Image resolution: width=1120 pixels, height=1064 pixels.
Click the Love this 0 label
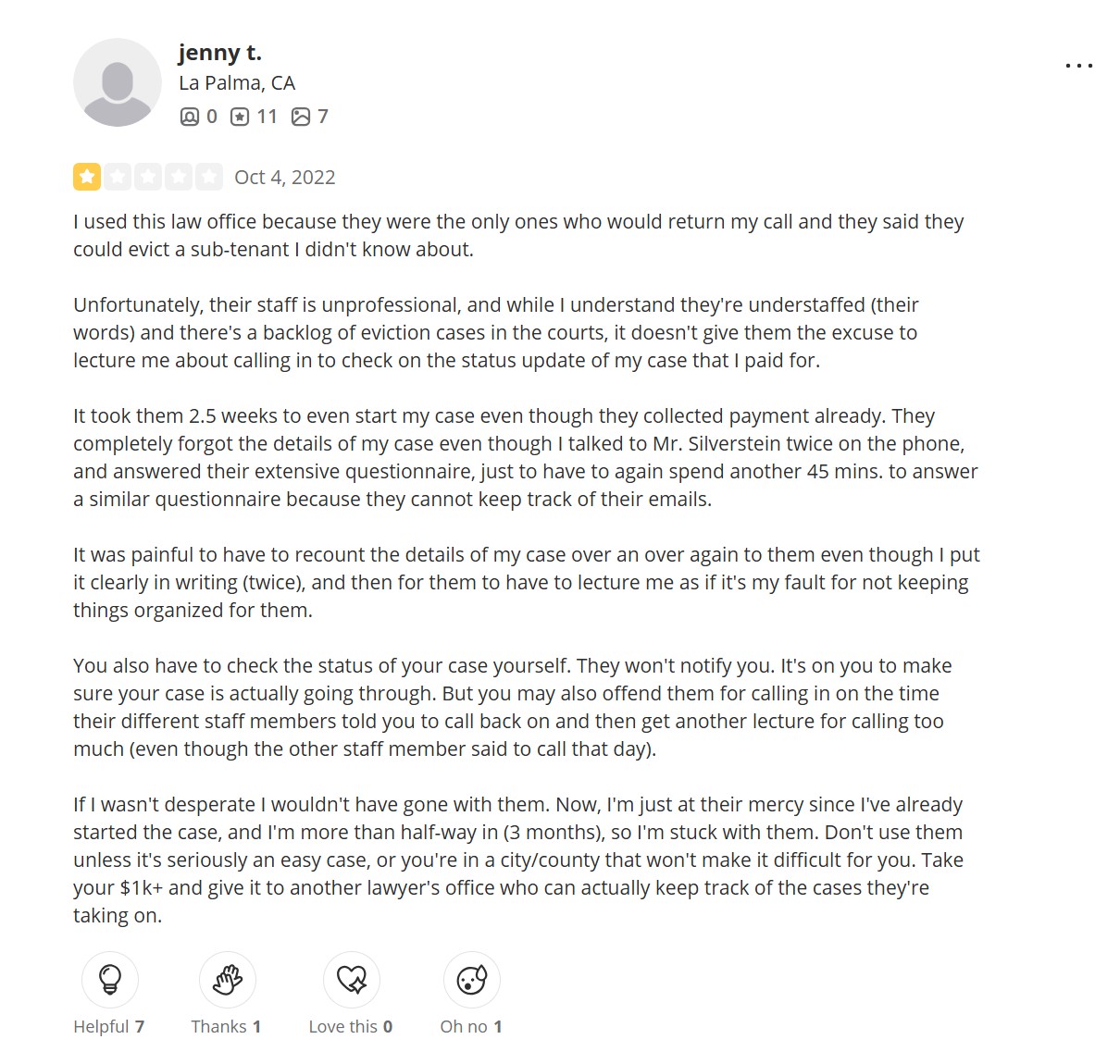coord(351,1027)
